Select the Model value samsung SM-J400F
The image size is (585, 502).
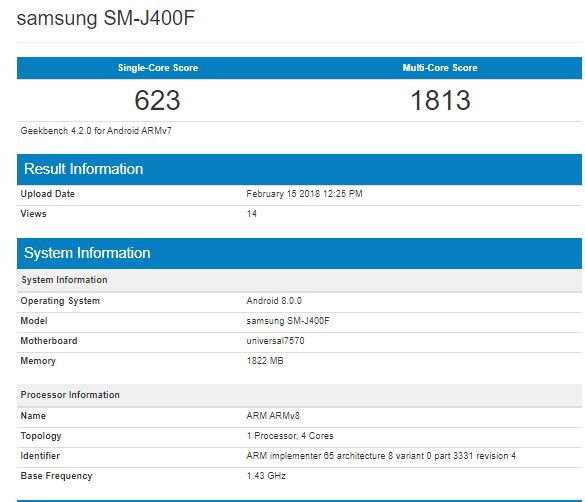(x=288, y=321)
